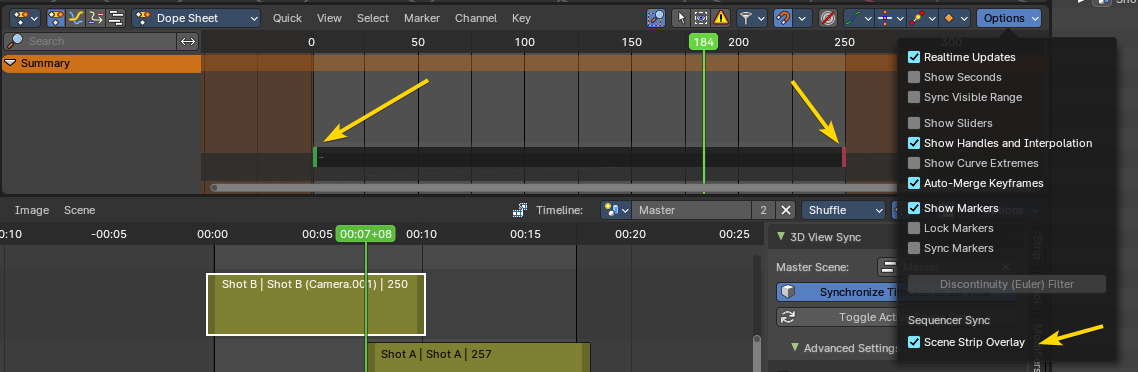
Task: Toggle the zoom-region magnifier icon in the Dope Sheet header
Action: pyautogui.click(x=655, y=17)
